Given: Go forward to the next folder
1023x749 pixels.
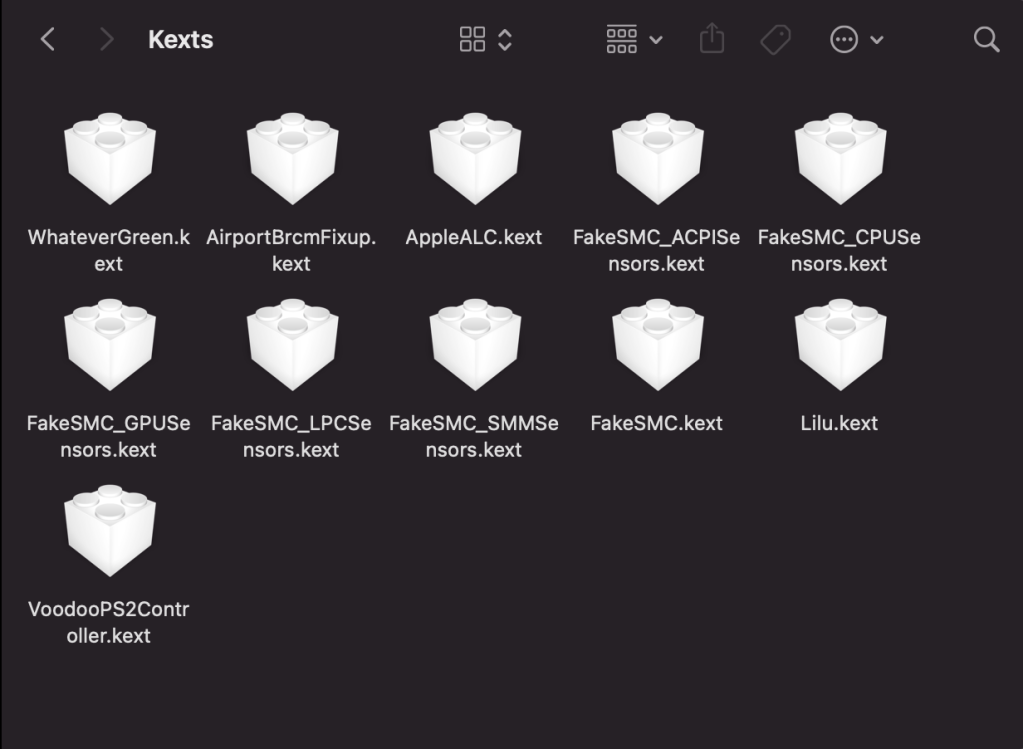Looking at the screenshot, I should tap(106, 40).
